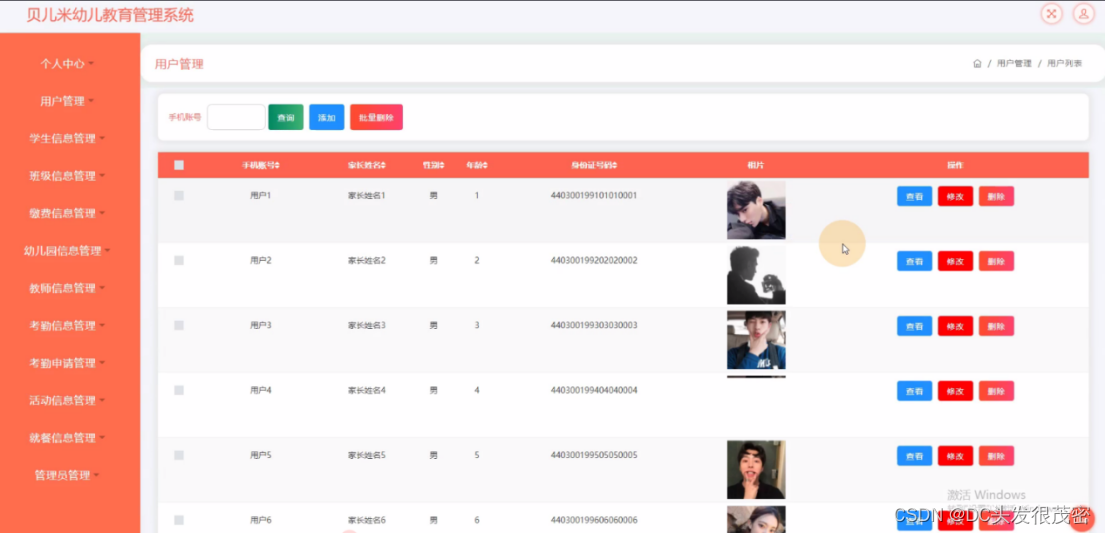Open 活动信息管理 in the sidebar
This screenshot has height=534, width=1106.
click(x=67, y=400)
